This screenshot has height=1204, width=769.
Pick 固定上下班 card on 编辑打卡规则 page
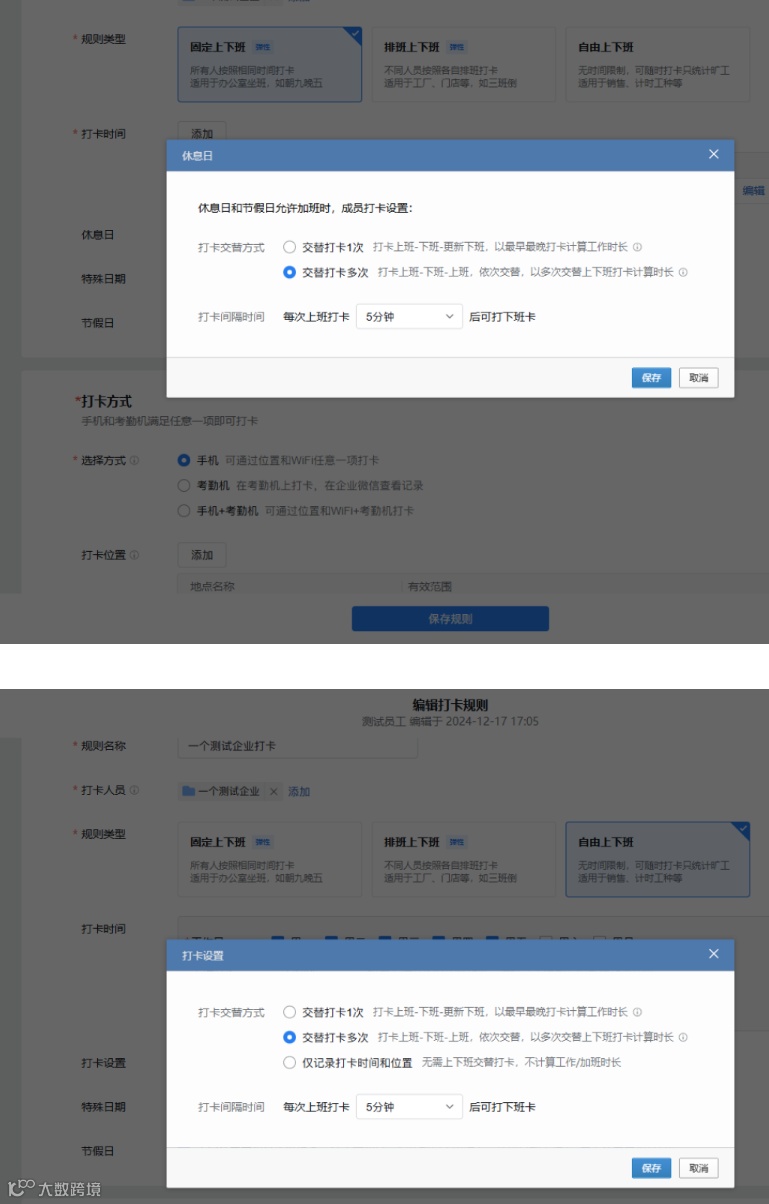pyautogui.click(x=270, y=859)
